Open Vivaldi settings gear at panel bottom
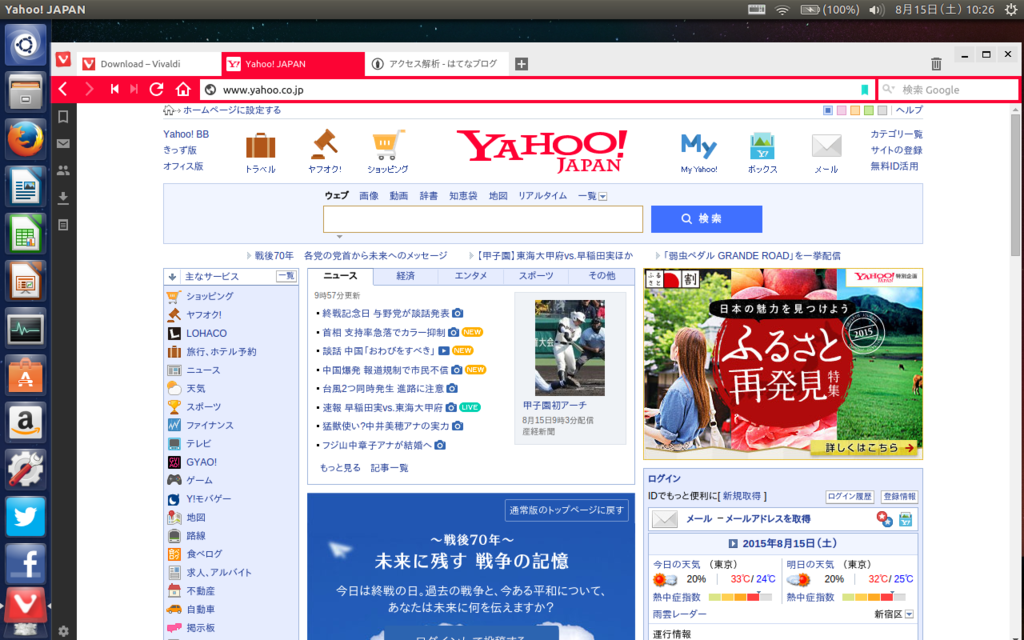The width and height of the screenshot is (1024, 640). (63, 631)
